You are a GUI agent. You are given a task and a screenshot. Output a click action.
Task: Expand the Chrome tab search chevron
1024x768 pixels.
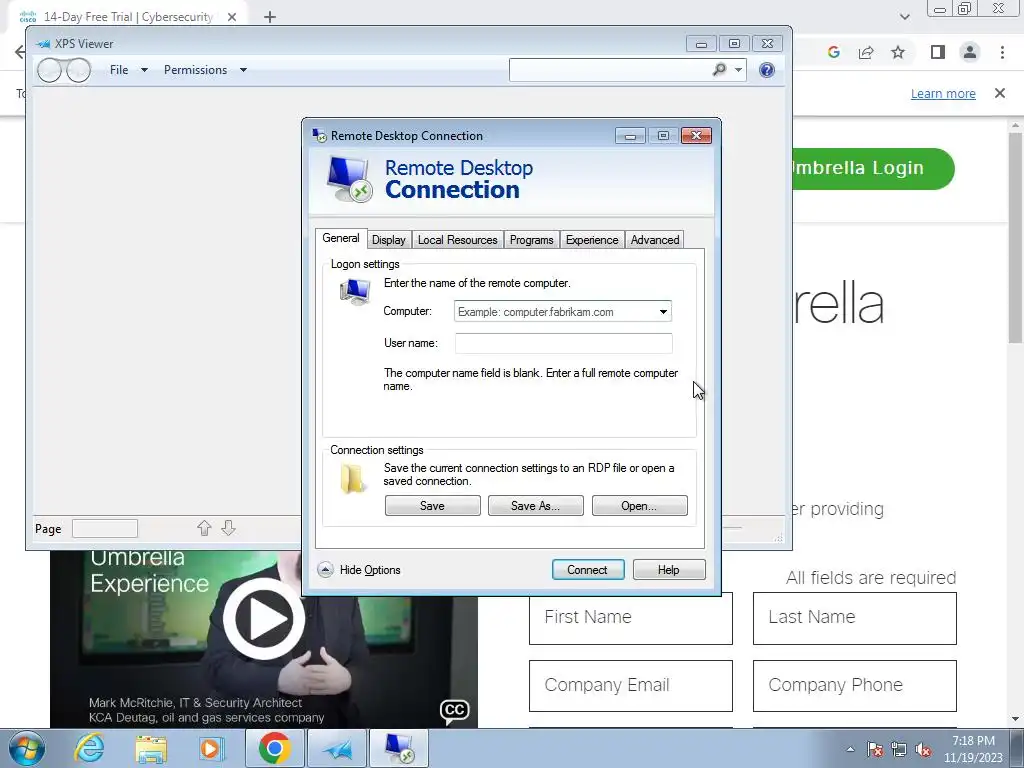pyautogui.click(x=904, y=17)
